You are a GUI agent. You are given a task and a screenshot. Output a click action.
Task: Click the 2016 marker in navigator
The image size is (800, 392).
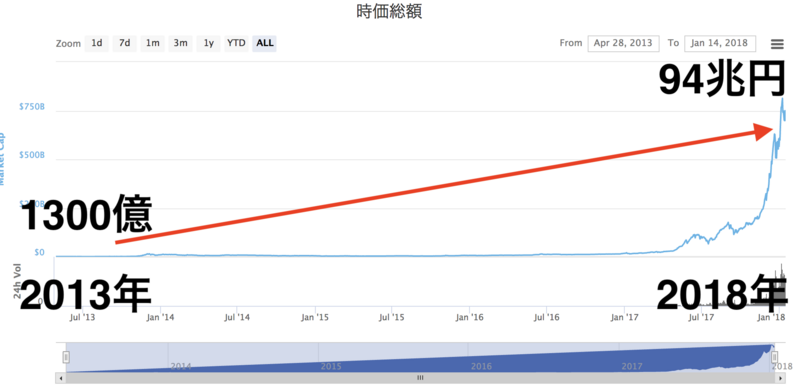point(481,366)
